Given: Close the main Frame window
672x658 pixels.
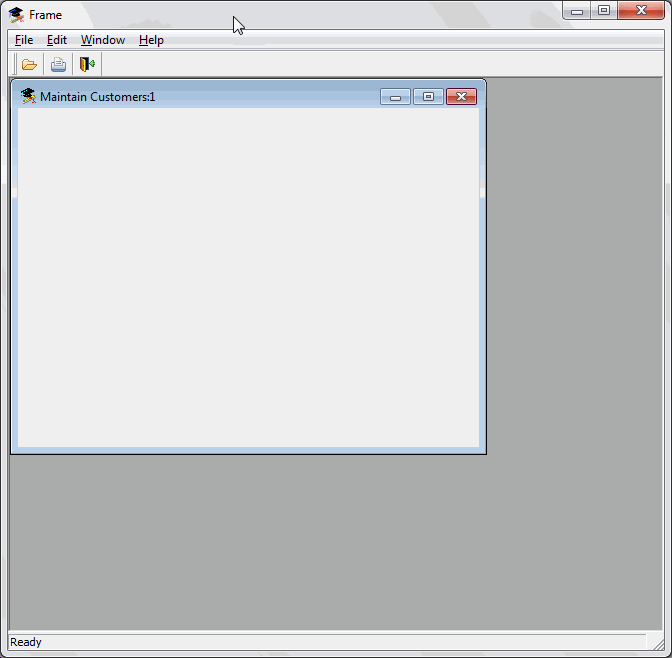Looking at the screenshot, I should [x=640, y=11].
